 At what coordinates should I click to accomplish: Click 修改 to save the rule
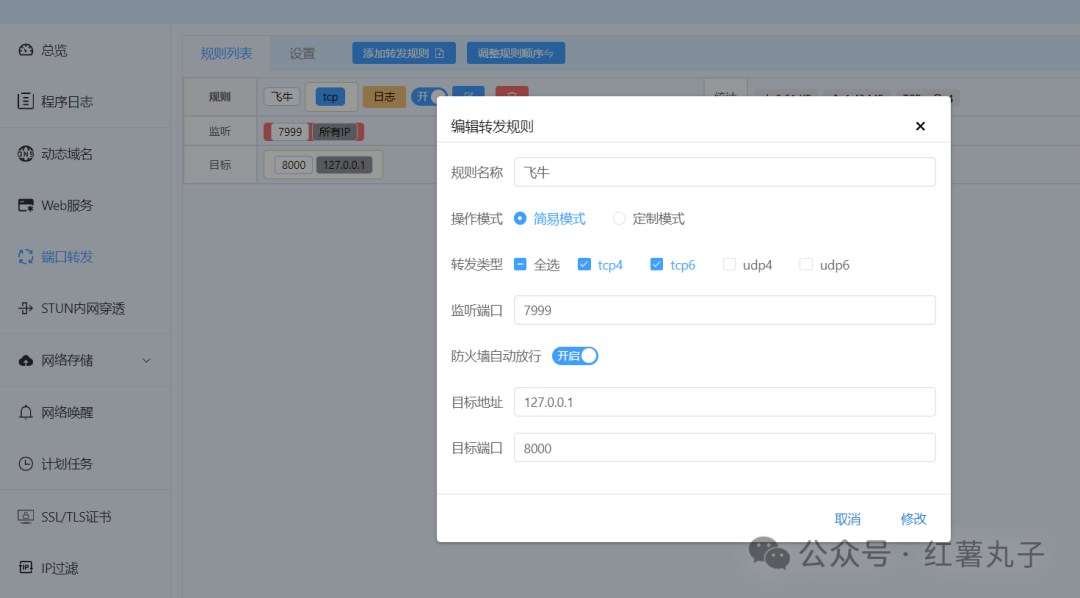pyautogui.click(x=913, y=519)
